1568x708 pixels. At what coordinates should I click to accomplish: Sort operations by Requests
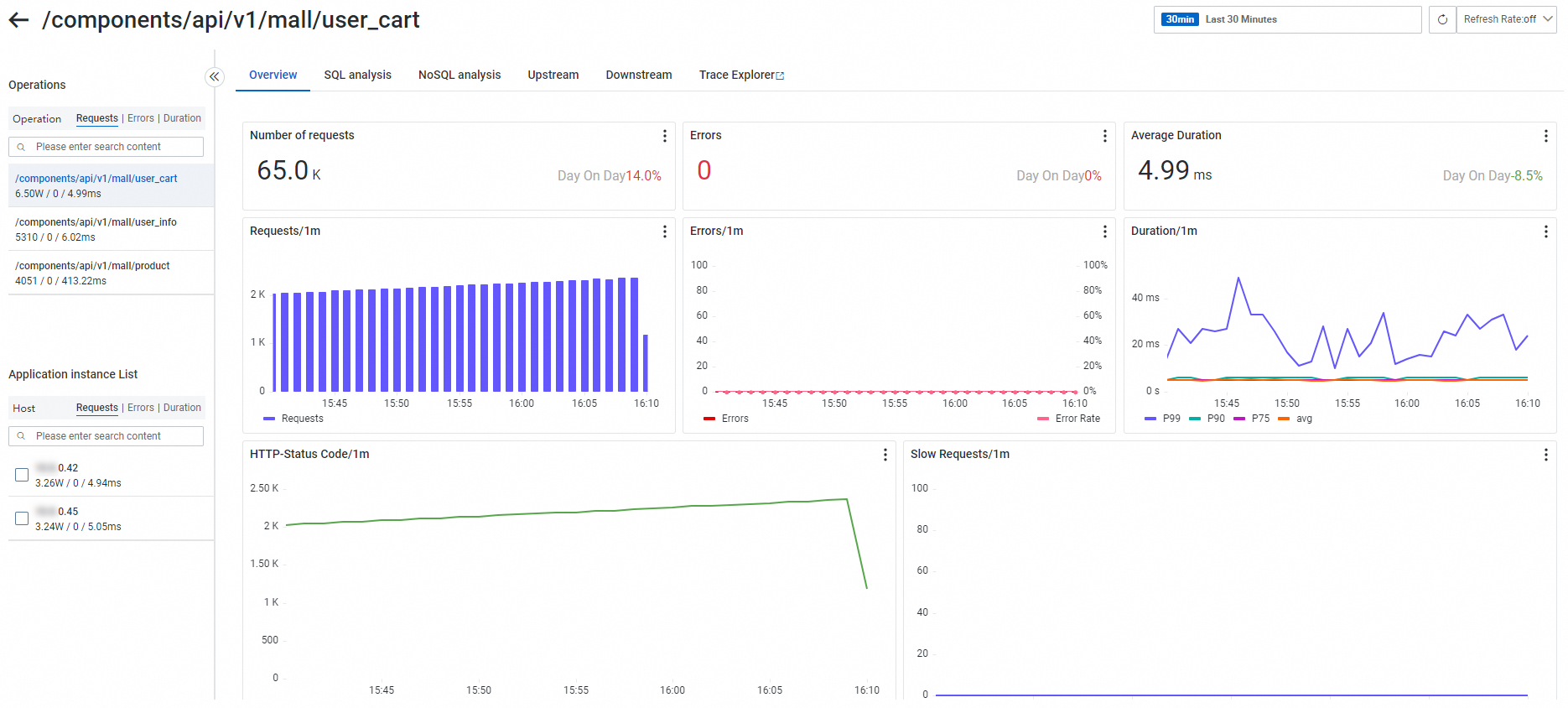point(97,118)
